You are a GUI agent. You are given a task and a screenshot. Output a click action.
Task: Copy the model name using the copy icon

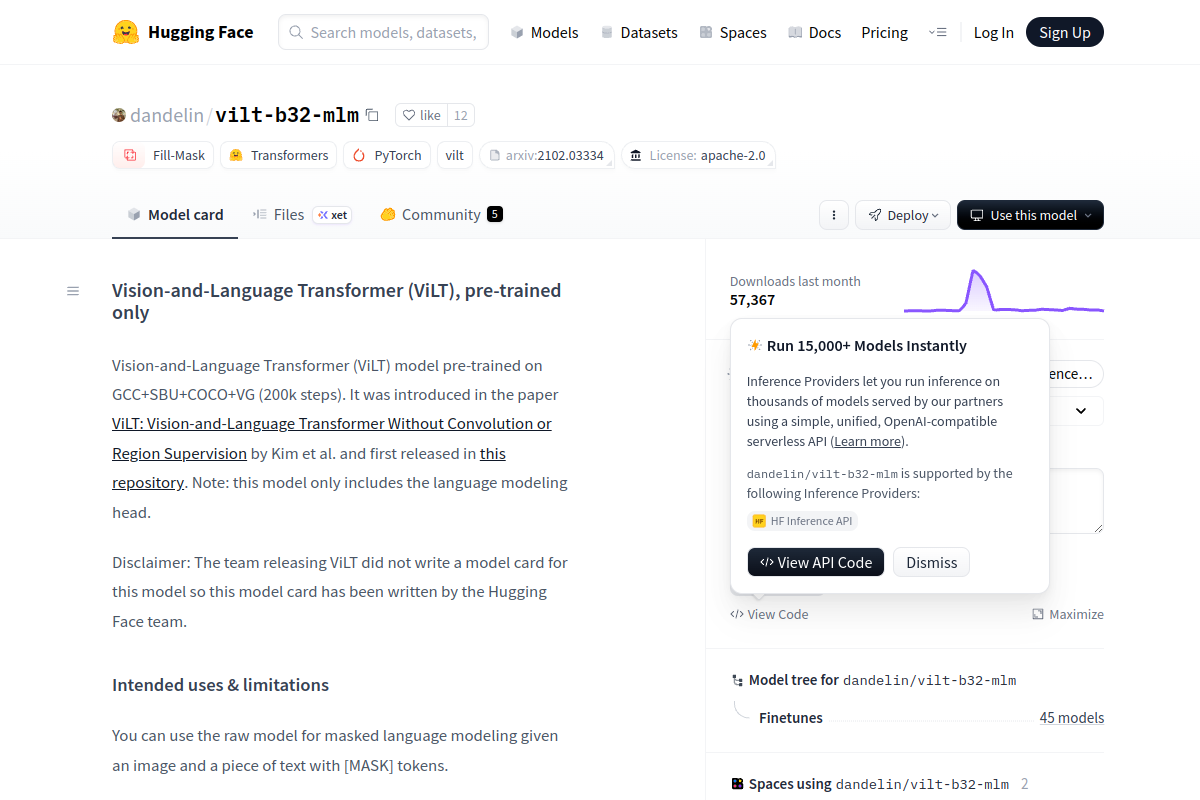point(372,115)
